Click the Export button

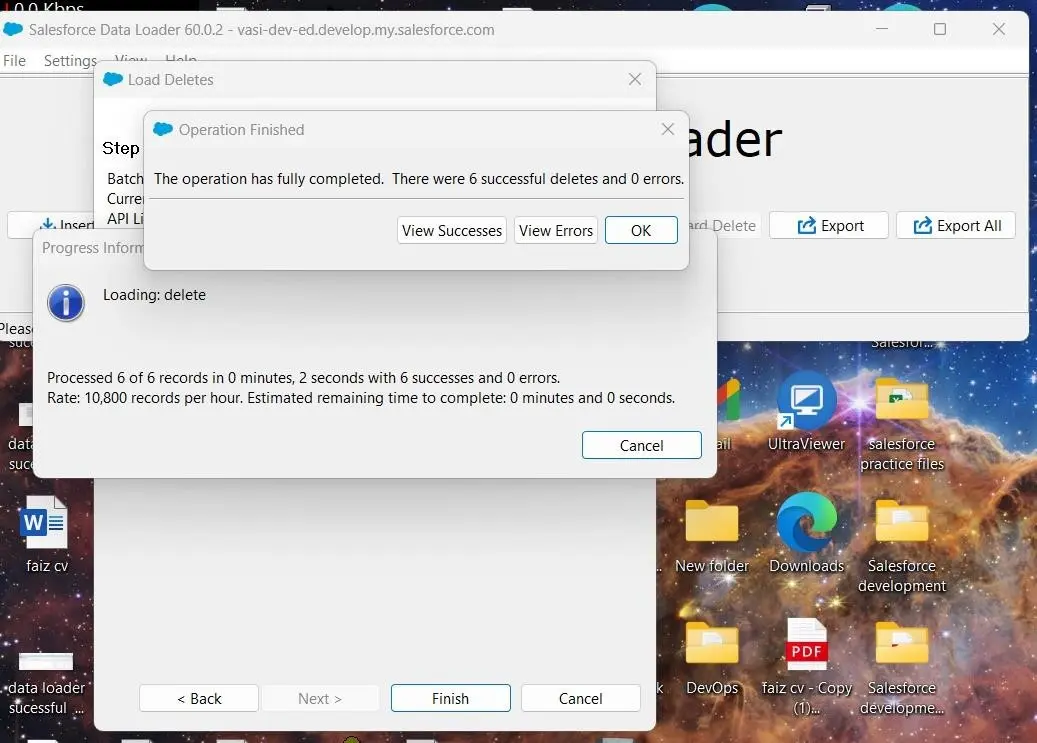click(x=829, y=226)
